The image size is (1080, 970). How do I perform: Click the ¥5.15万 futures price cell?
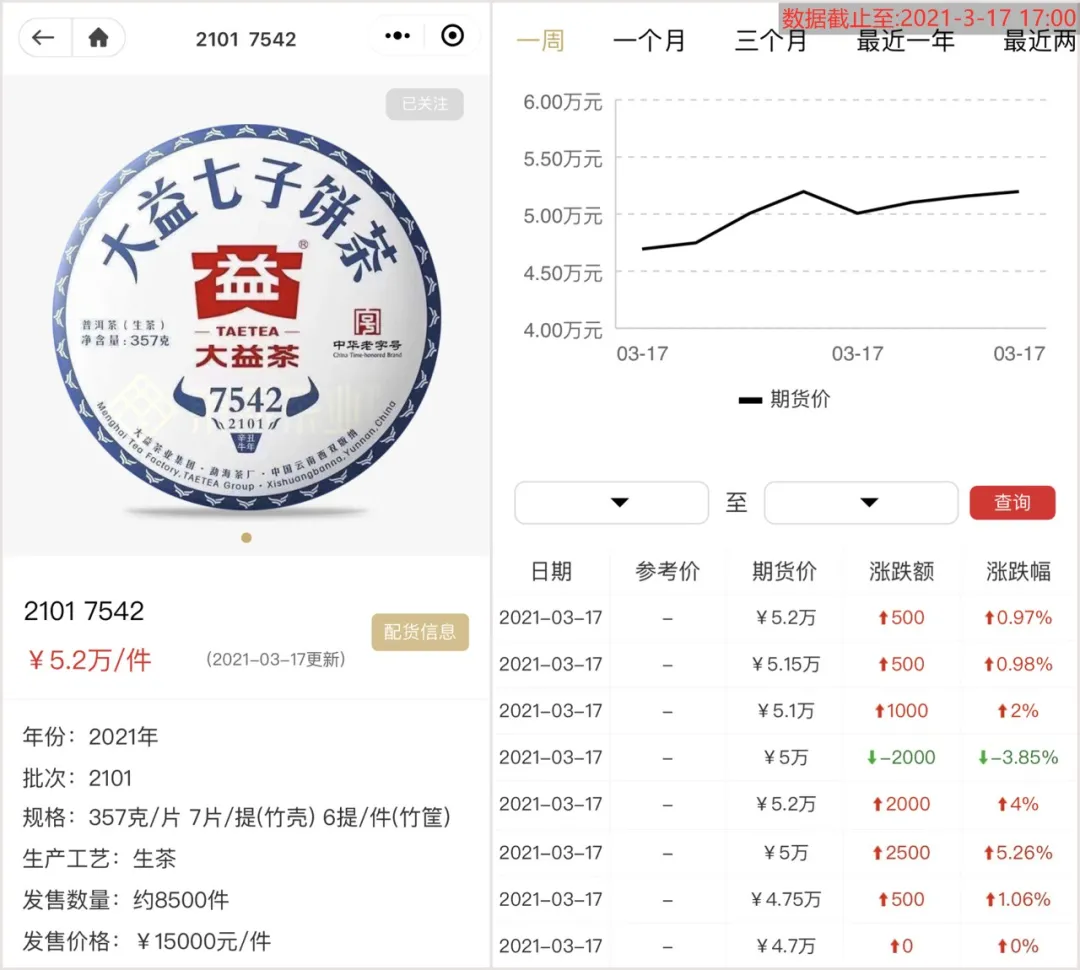(x=786, y=664)
